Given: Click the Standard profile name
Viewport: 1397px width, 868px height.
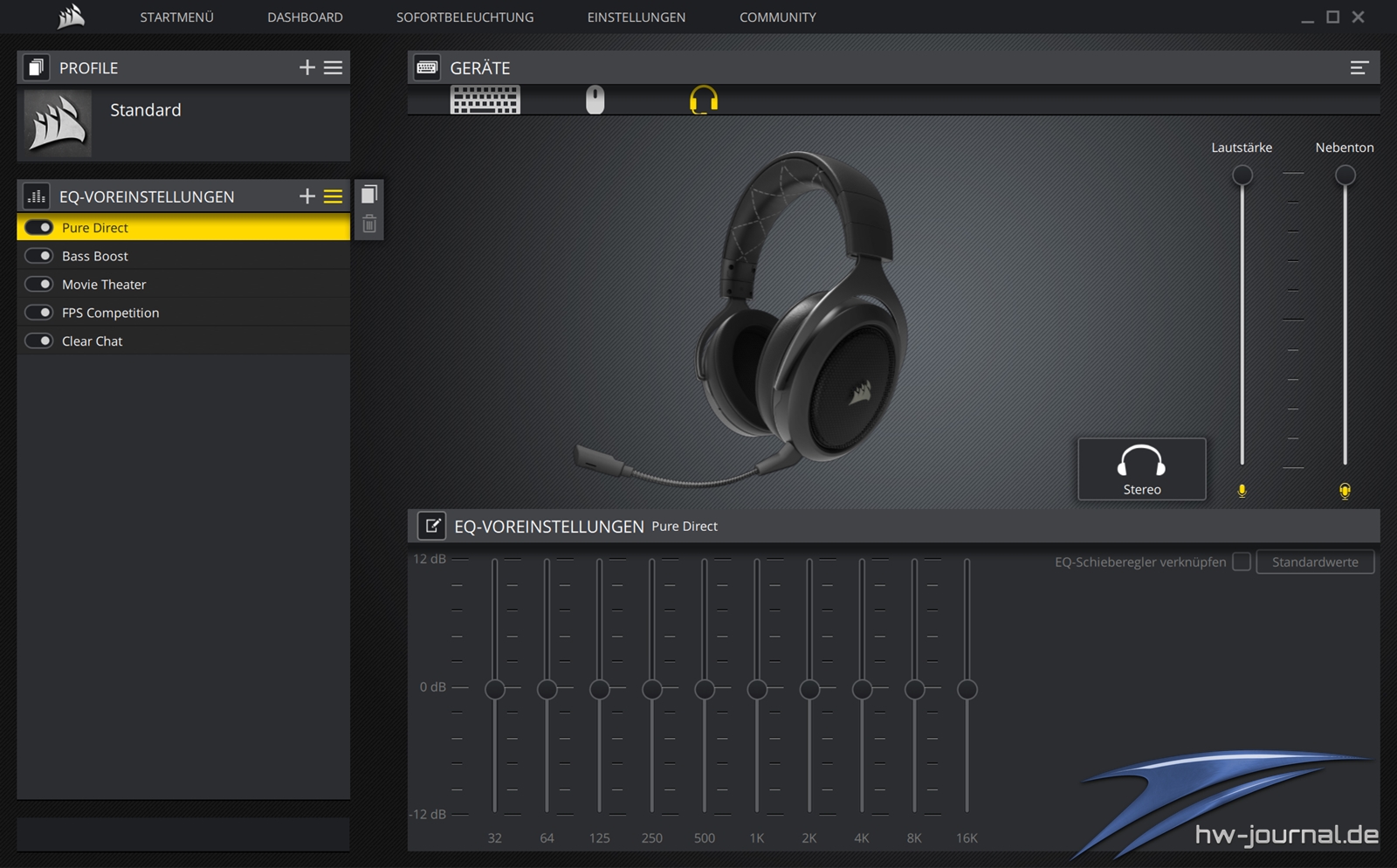Looking at the screenshot, I should click(146, 110).
